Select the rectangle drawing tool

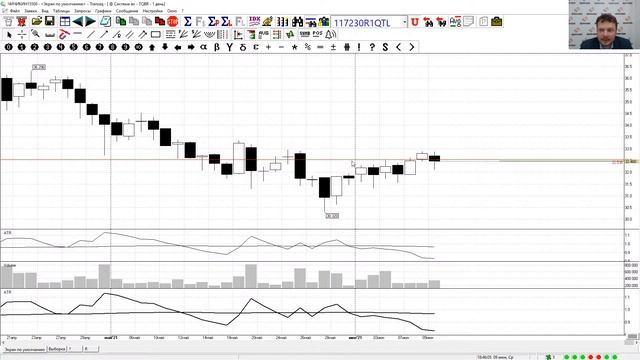click(x=156, y=35)
